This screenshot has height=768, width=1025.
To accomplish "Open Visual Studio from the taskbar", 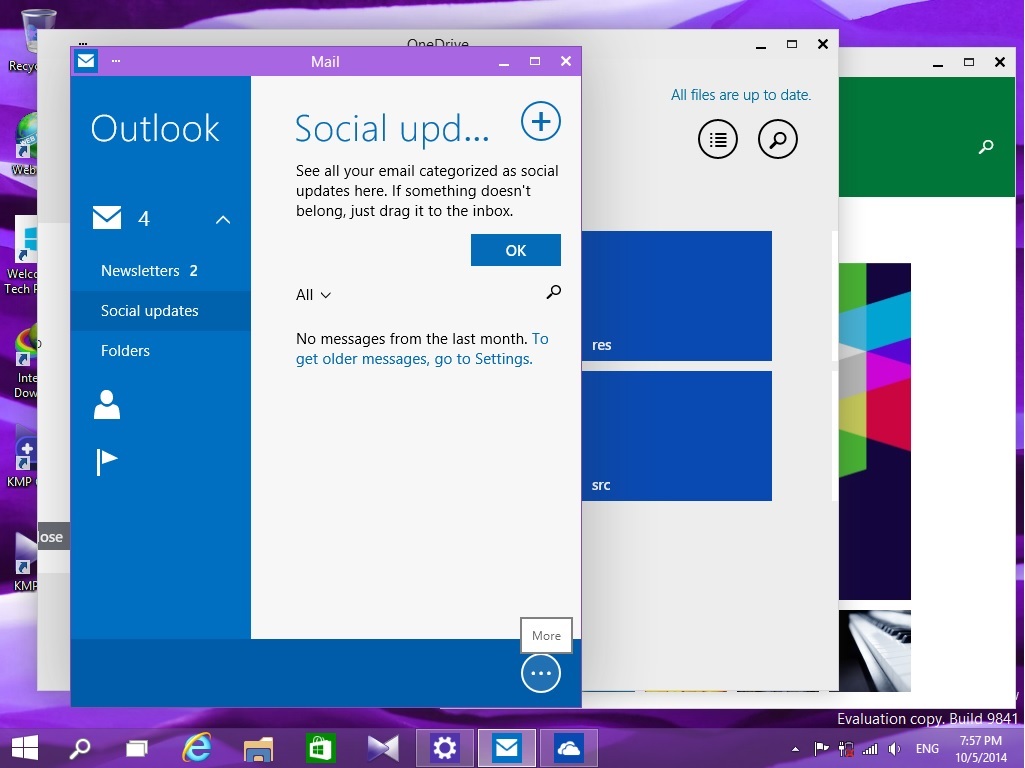I will 383,748.
